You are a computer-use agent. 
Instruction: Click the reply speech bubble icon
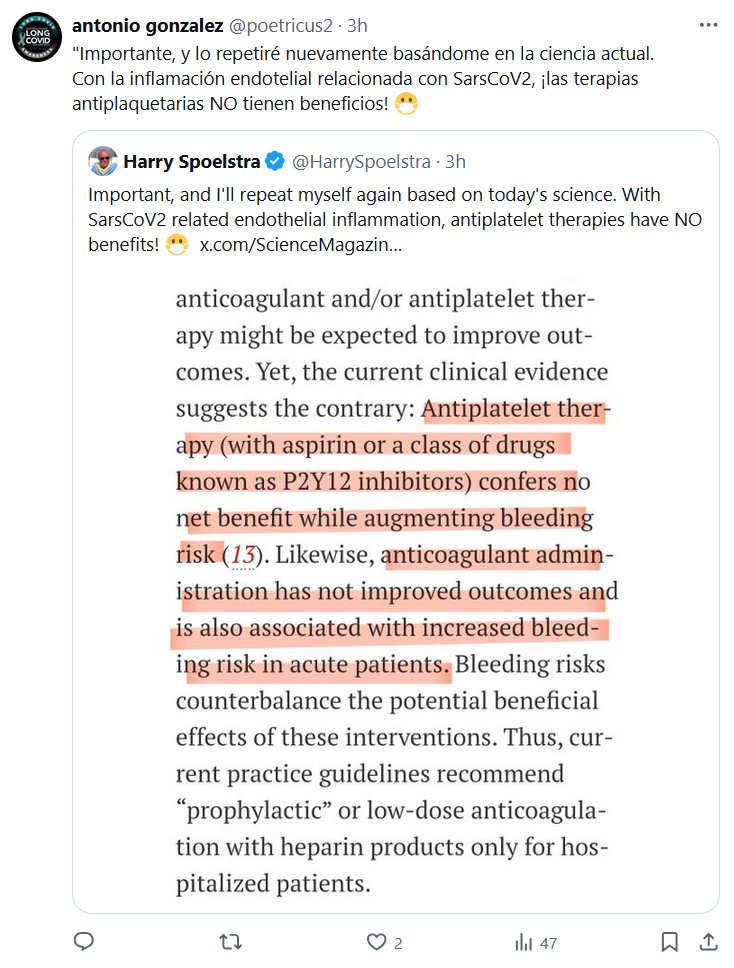pos(85,942)
